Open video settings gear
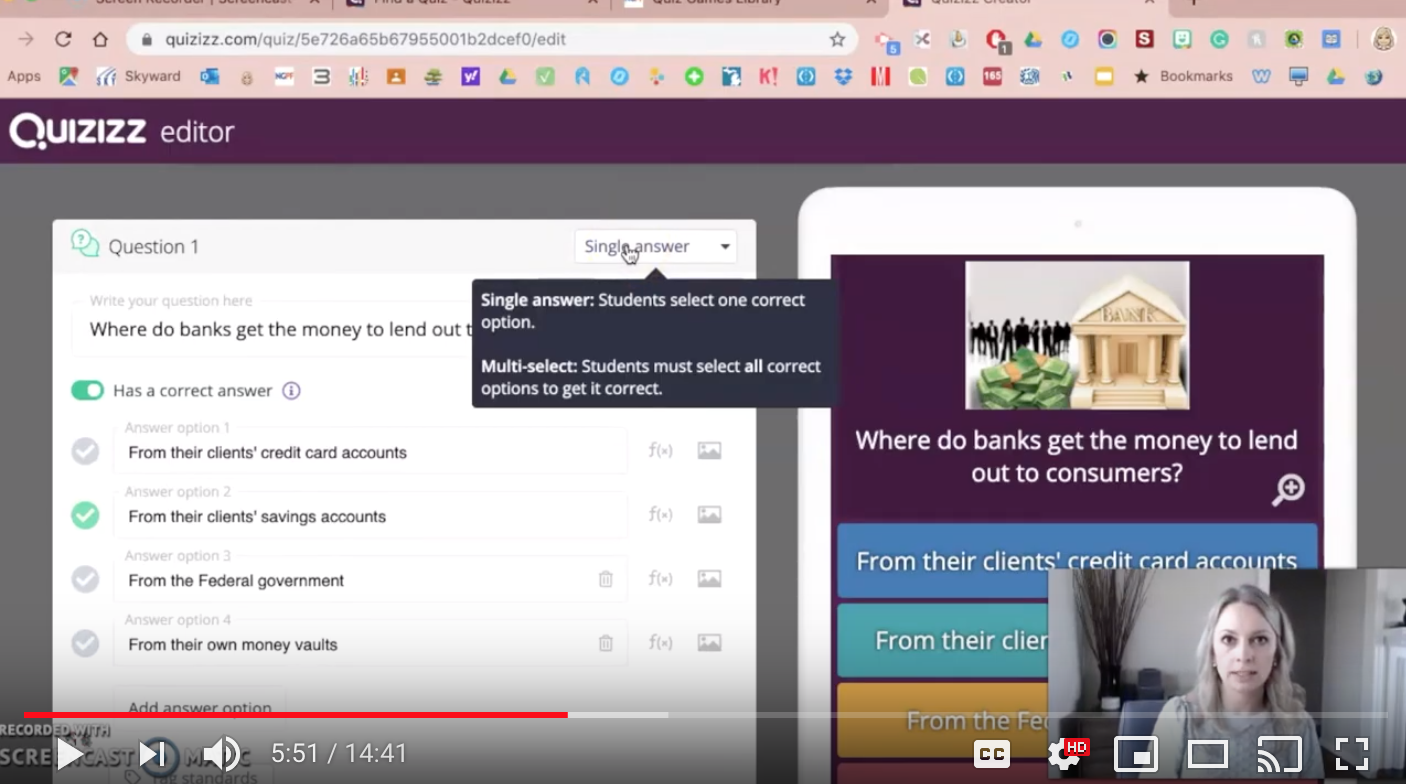The height and width of the screenshot is (784, 1406). point(1064,752)
